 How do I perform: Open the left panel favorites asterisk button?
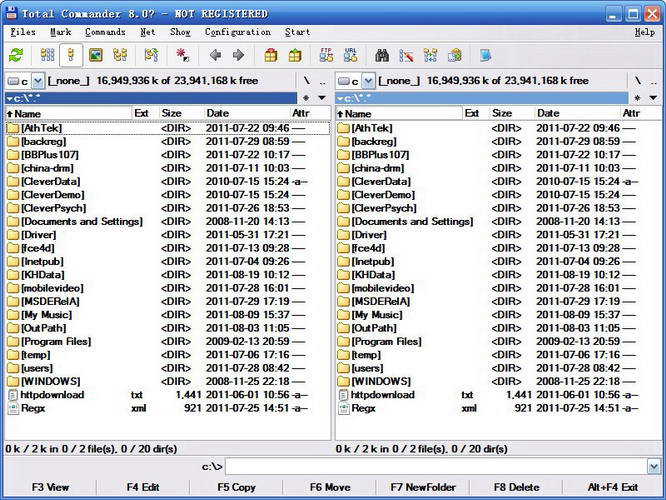click(306, 98)
